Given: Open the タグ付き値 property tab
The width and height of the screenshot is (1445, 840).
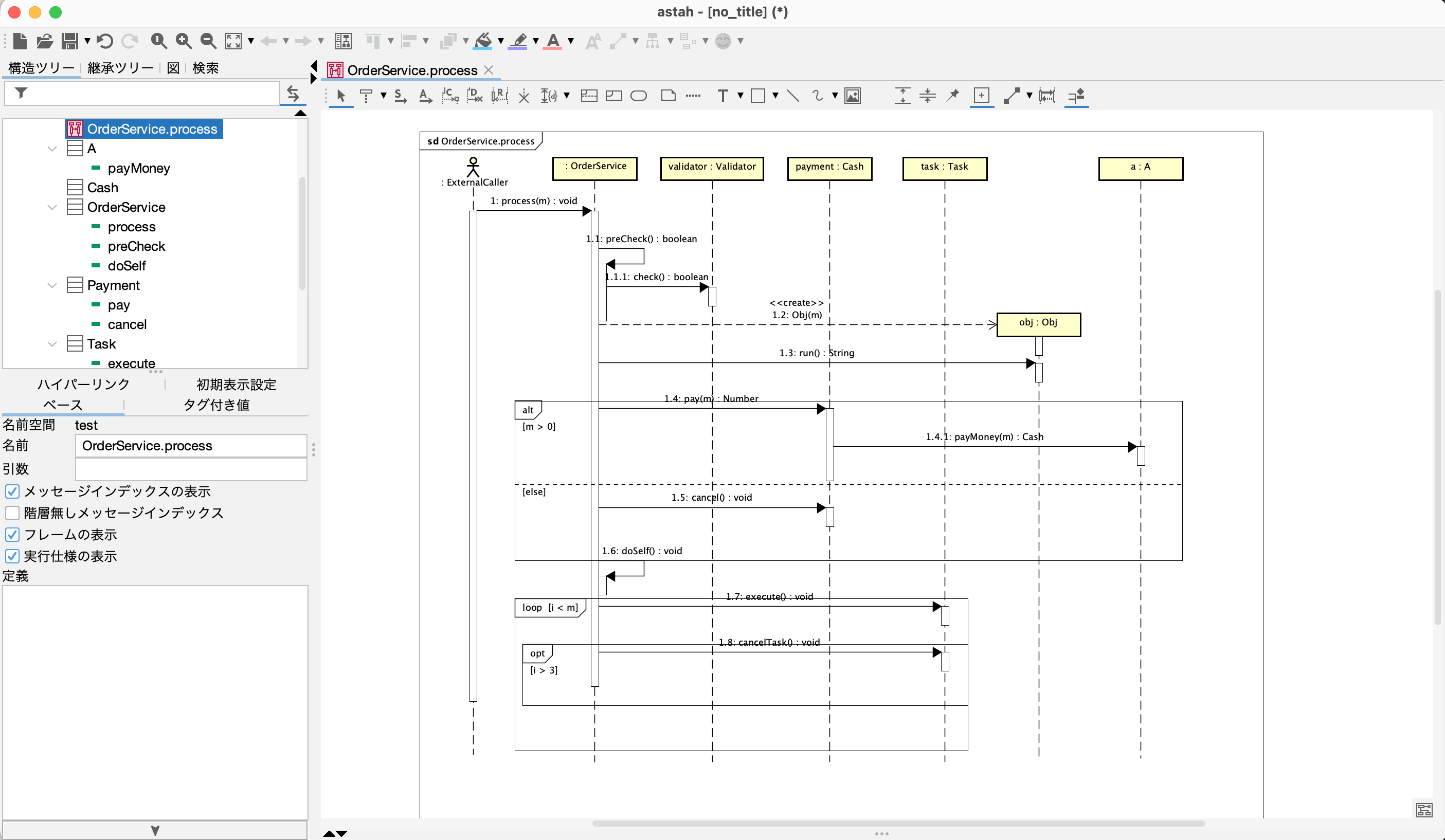Looking at the screenshot, I should 216,405.
